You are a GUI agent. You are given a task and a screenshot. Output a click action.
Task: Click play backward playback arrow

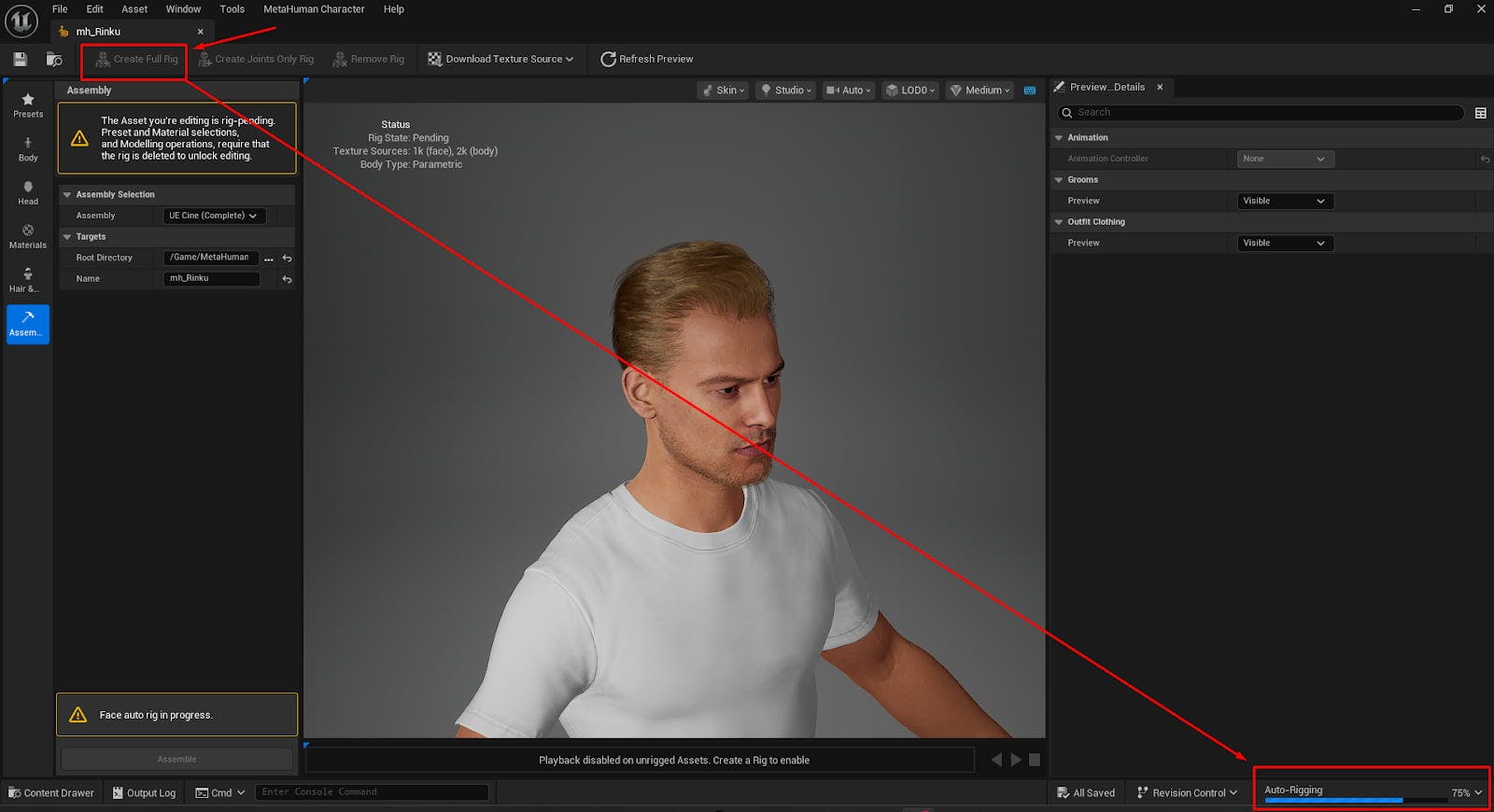[x=996, y=760]
